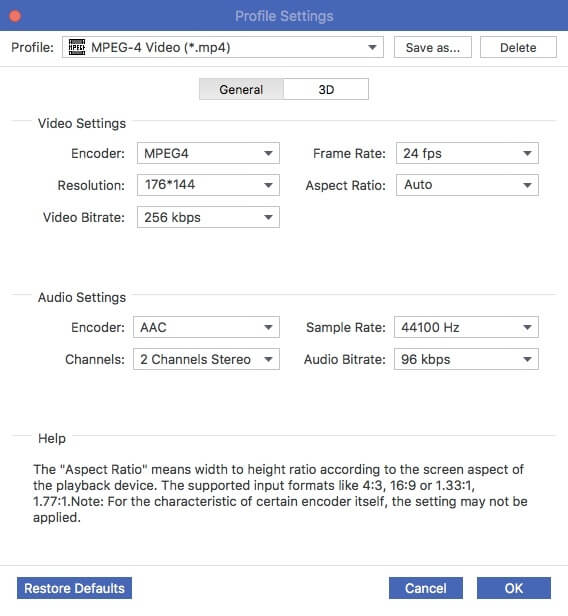
Task: Expand the Channels 2 Channels Stereo dropdown
Action: coord(206,359)
